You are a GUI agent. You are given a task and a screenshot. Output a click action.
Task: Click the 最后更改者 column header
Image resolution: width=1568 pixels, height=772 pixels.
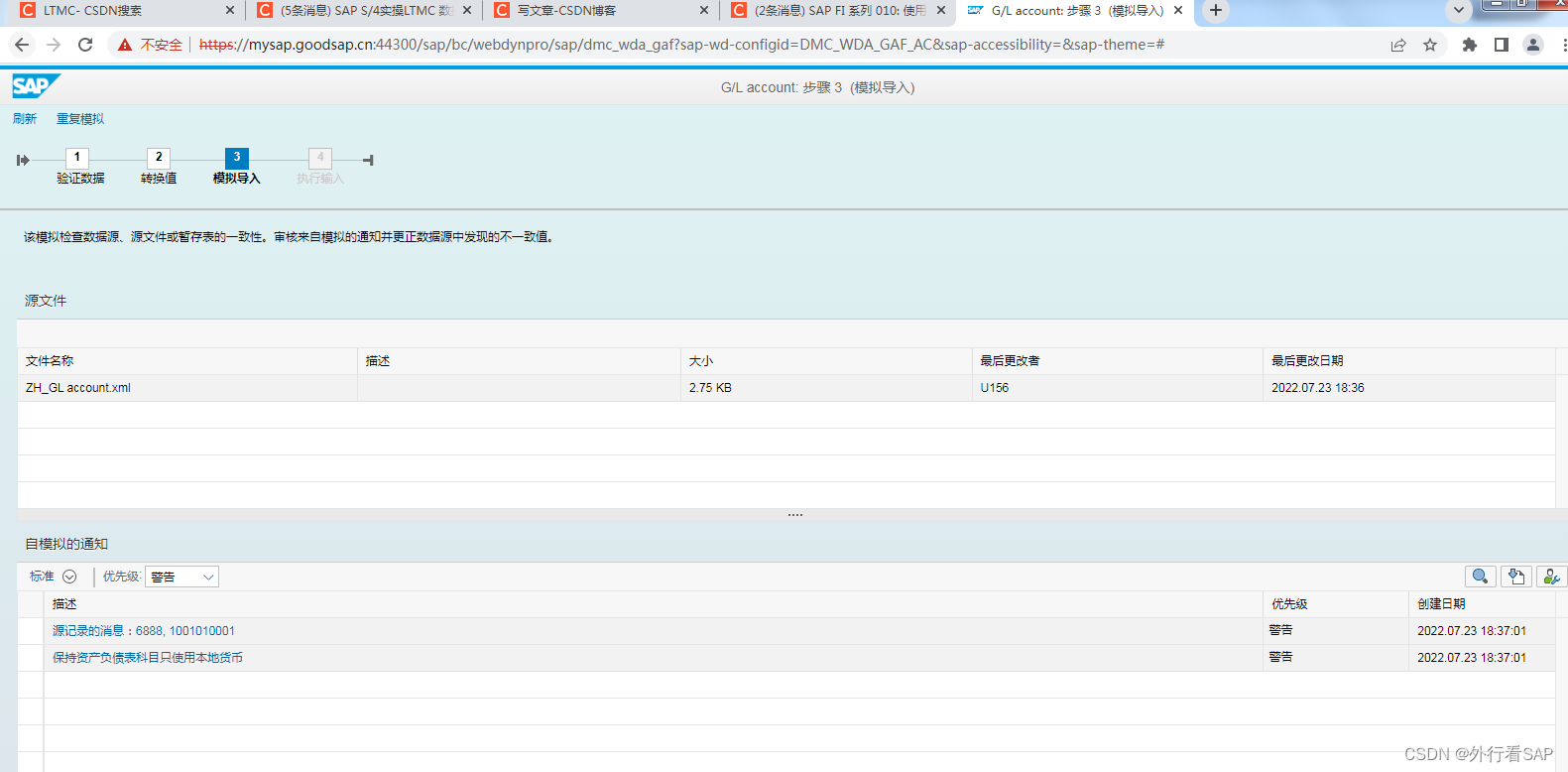pyautogui.click(x=1118, y=361)
